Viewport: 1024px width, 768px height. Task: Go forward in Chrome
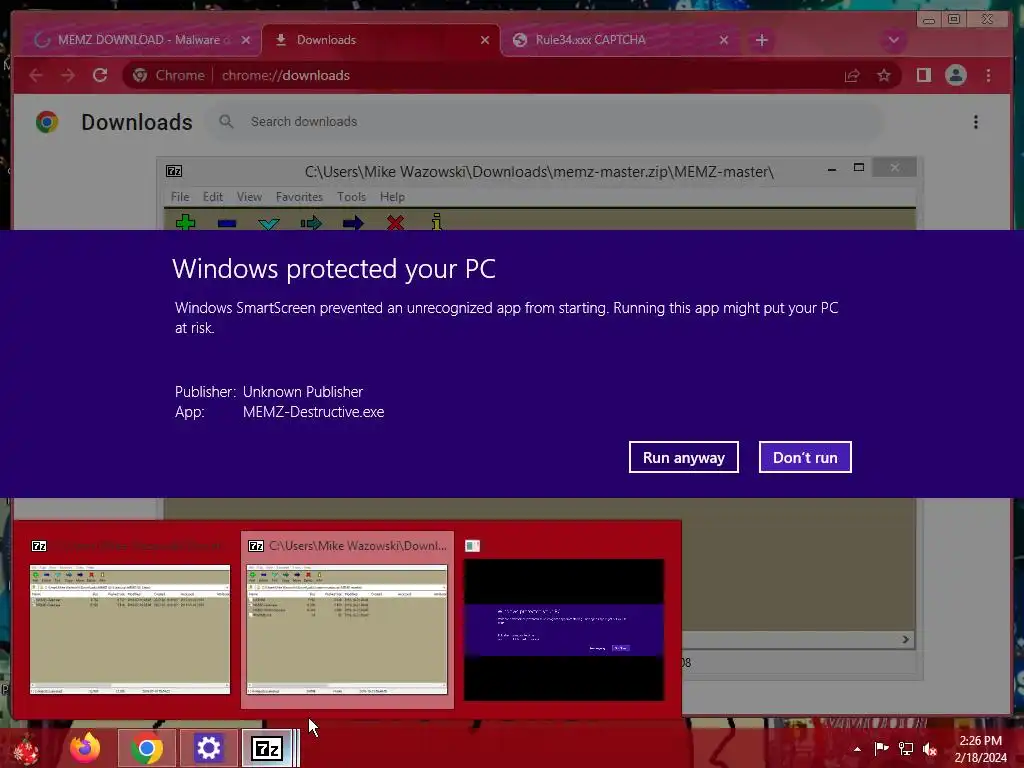(68, 76)
